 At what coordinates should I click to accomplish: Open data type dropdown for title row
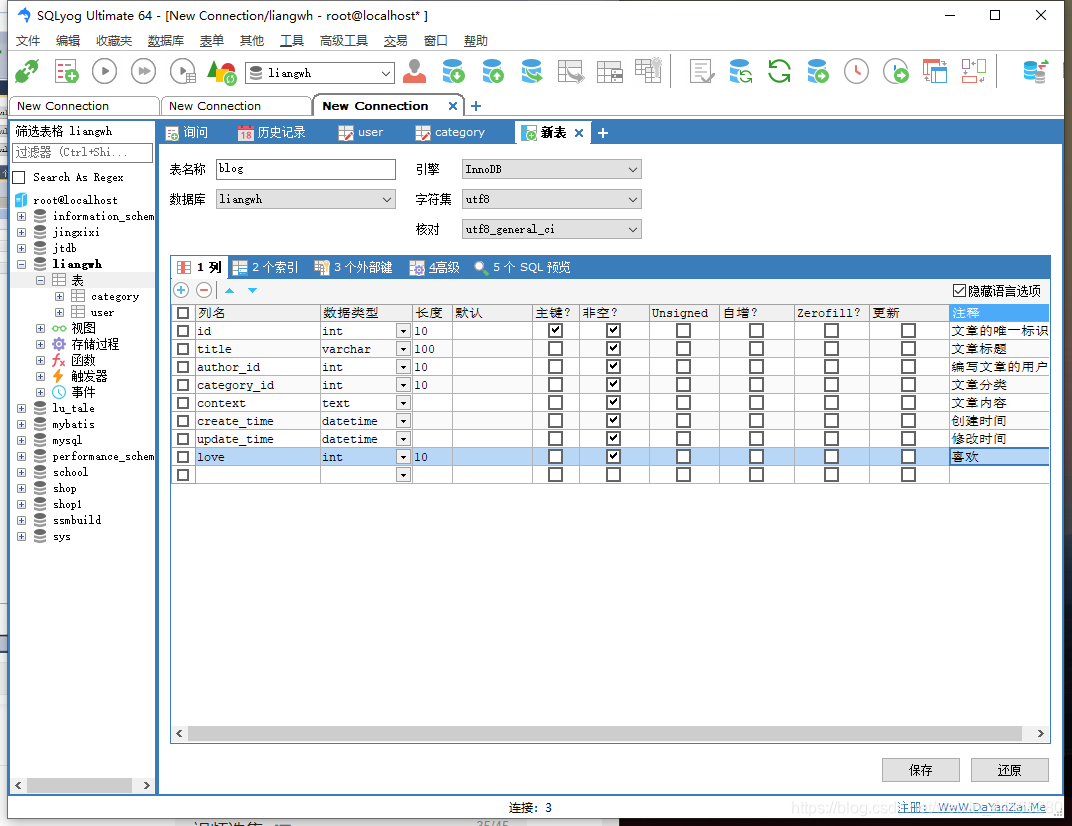pos(403,349)
